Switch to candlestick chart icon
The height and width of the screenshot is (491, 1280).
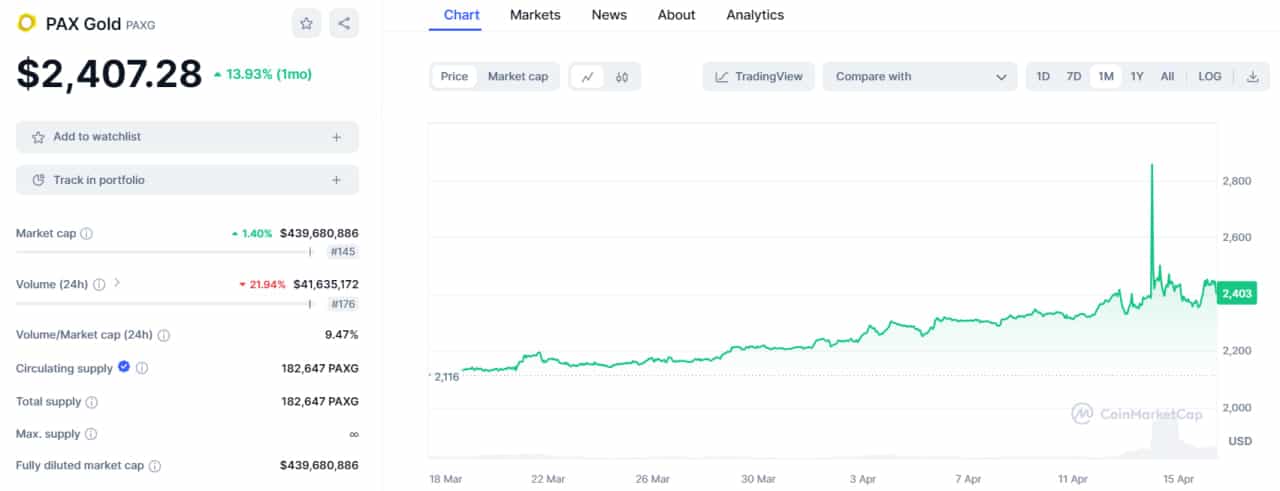click(622, 77)
